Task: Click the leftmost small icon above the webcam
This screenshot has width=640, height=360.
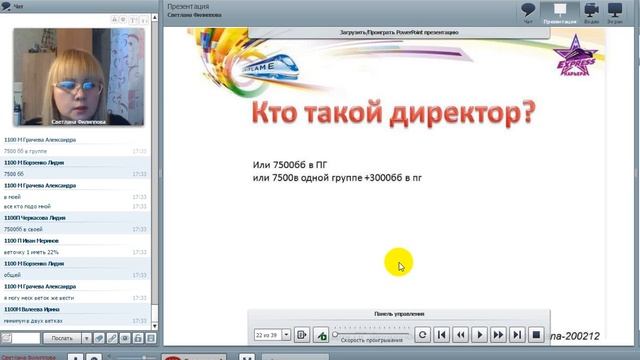Action: [x=115, y=20]
